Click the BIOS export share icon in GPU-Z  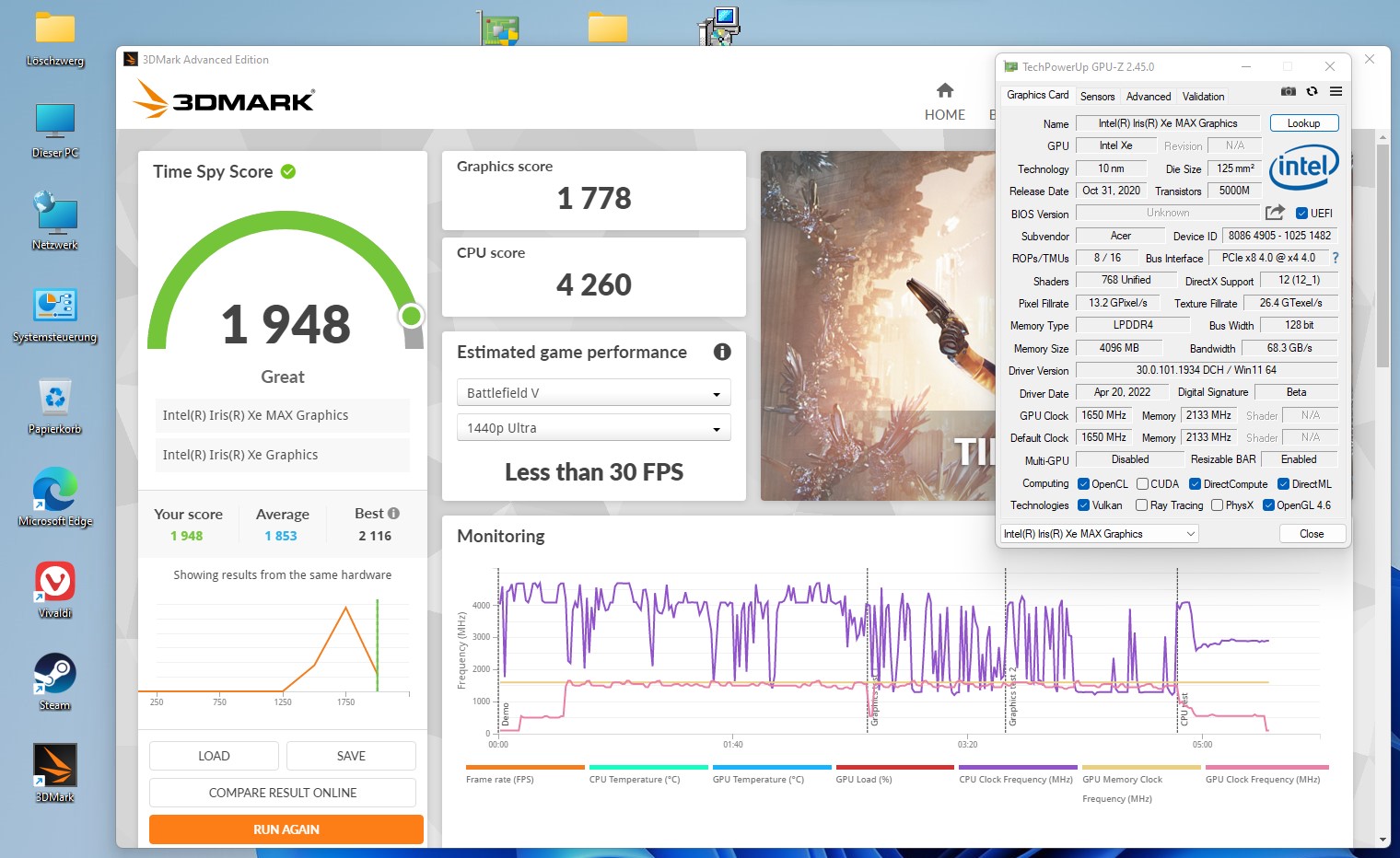[x=1275, y=213]
